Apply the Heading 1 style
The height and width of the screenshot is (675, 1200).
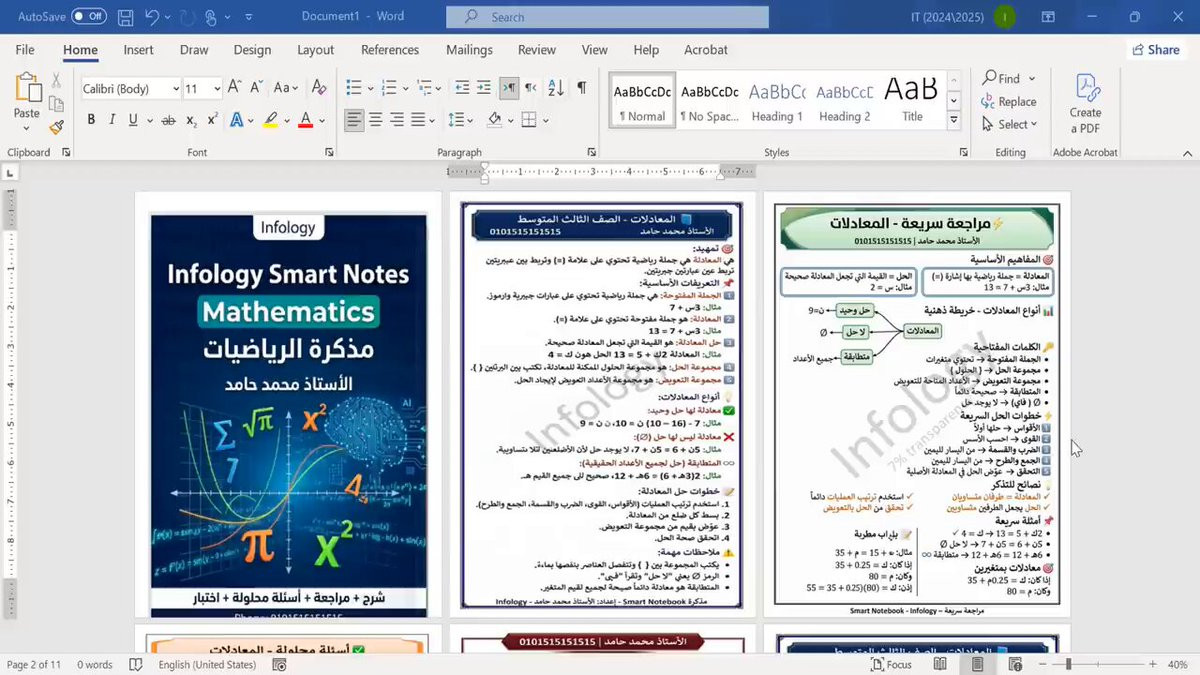[777, 99]
